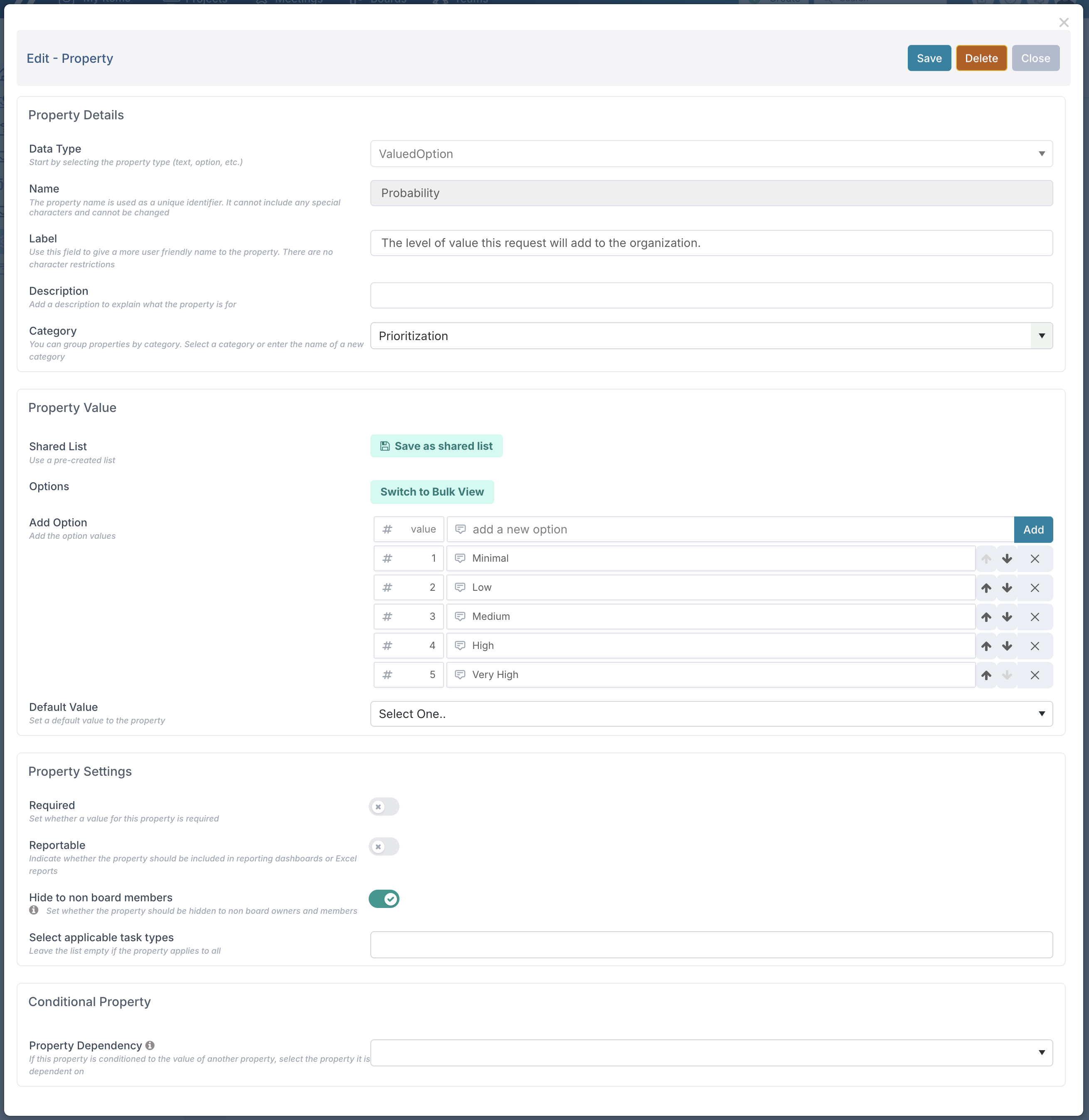The height and width of the screenshot is (1120, 1089).
Task: Turn on the Reportable switch
Action: (x=384, y=846)
